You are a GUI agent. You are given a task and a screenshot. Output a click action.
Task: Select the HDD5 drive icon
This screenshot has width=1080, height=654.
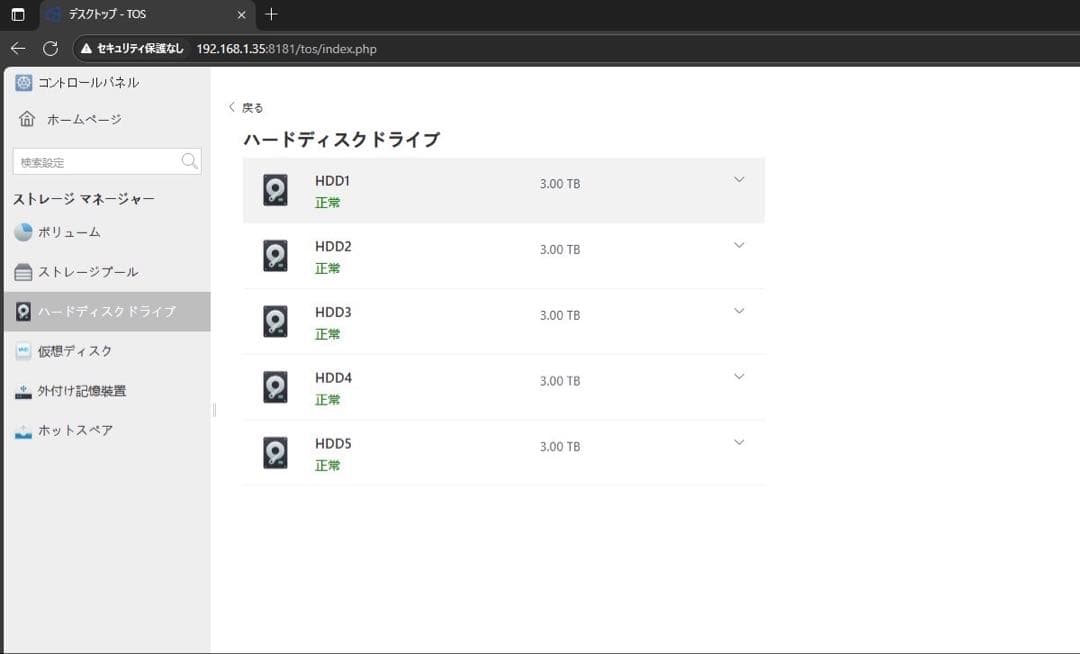coord(274,452)
